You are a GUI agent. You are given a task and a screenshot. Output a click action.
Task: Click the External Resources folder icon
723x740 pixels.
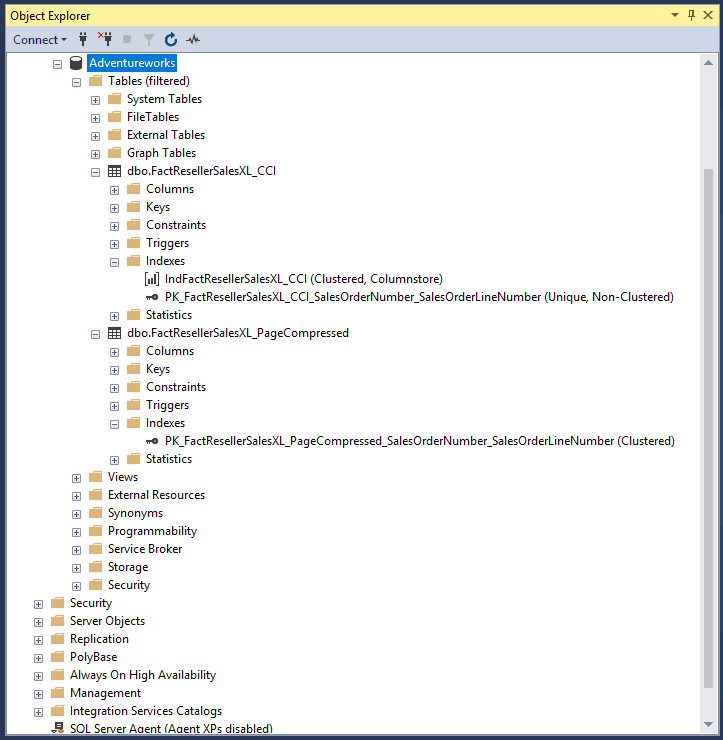pos(96,494)
